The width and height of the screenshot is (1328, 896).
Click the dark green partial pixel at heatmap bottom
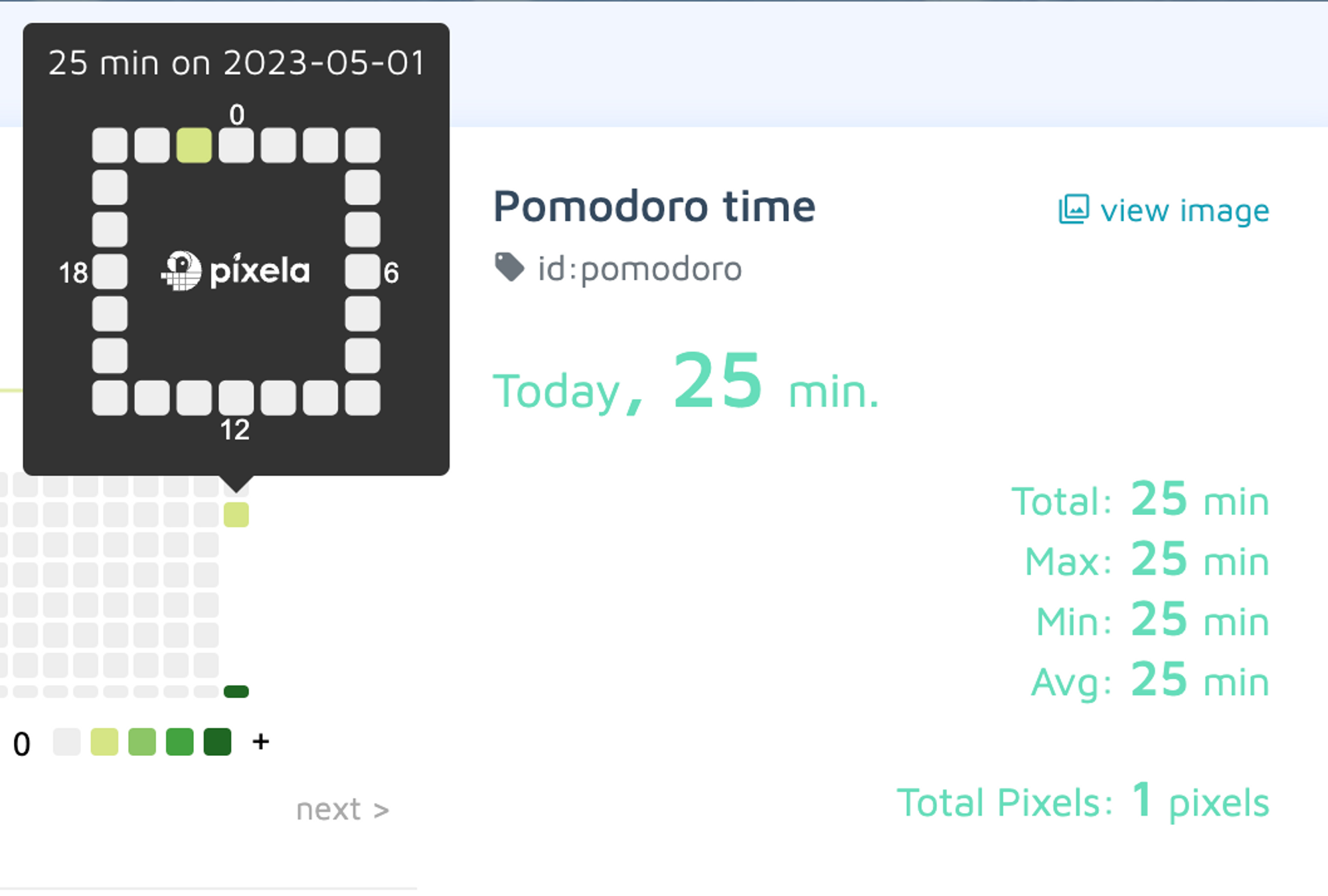236,692
